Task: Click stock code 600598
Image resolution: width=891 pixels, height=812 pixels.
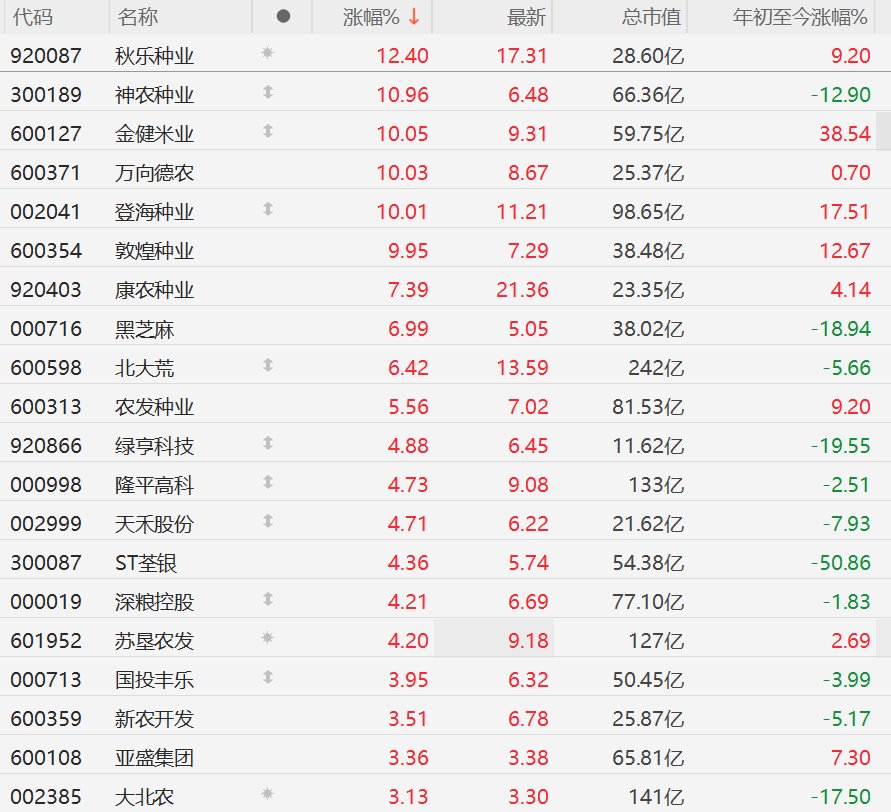Action: click(46, 368)
